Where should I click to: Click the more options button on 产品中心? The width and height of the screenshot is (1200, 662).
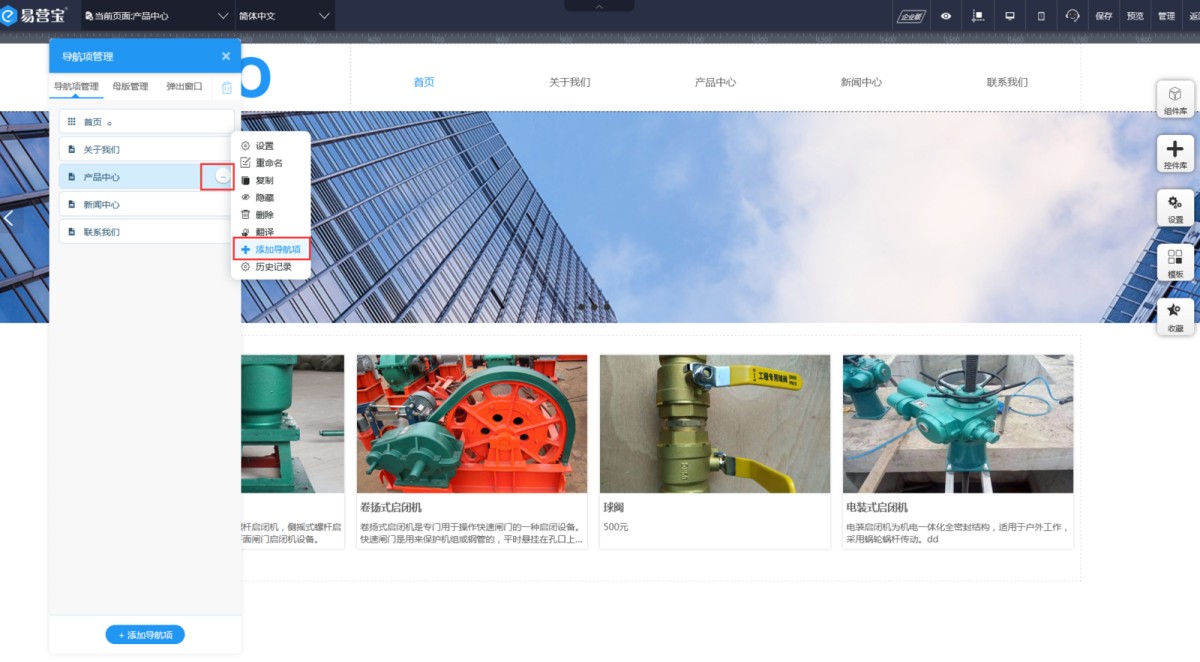pos(223,177)
